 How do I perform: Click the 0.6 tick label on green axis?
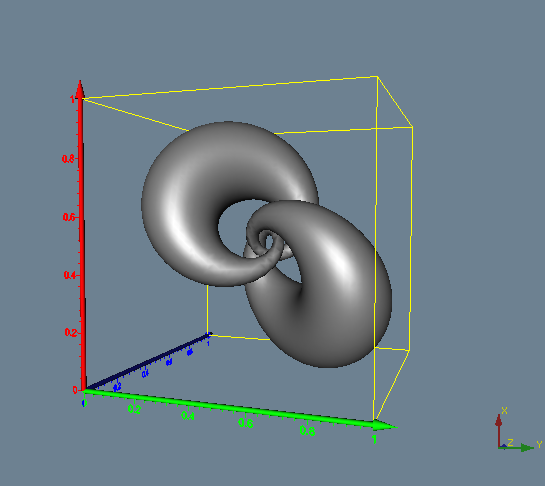click(x=245, y=423)
